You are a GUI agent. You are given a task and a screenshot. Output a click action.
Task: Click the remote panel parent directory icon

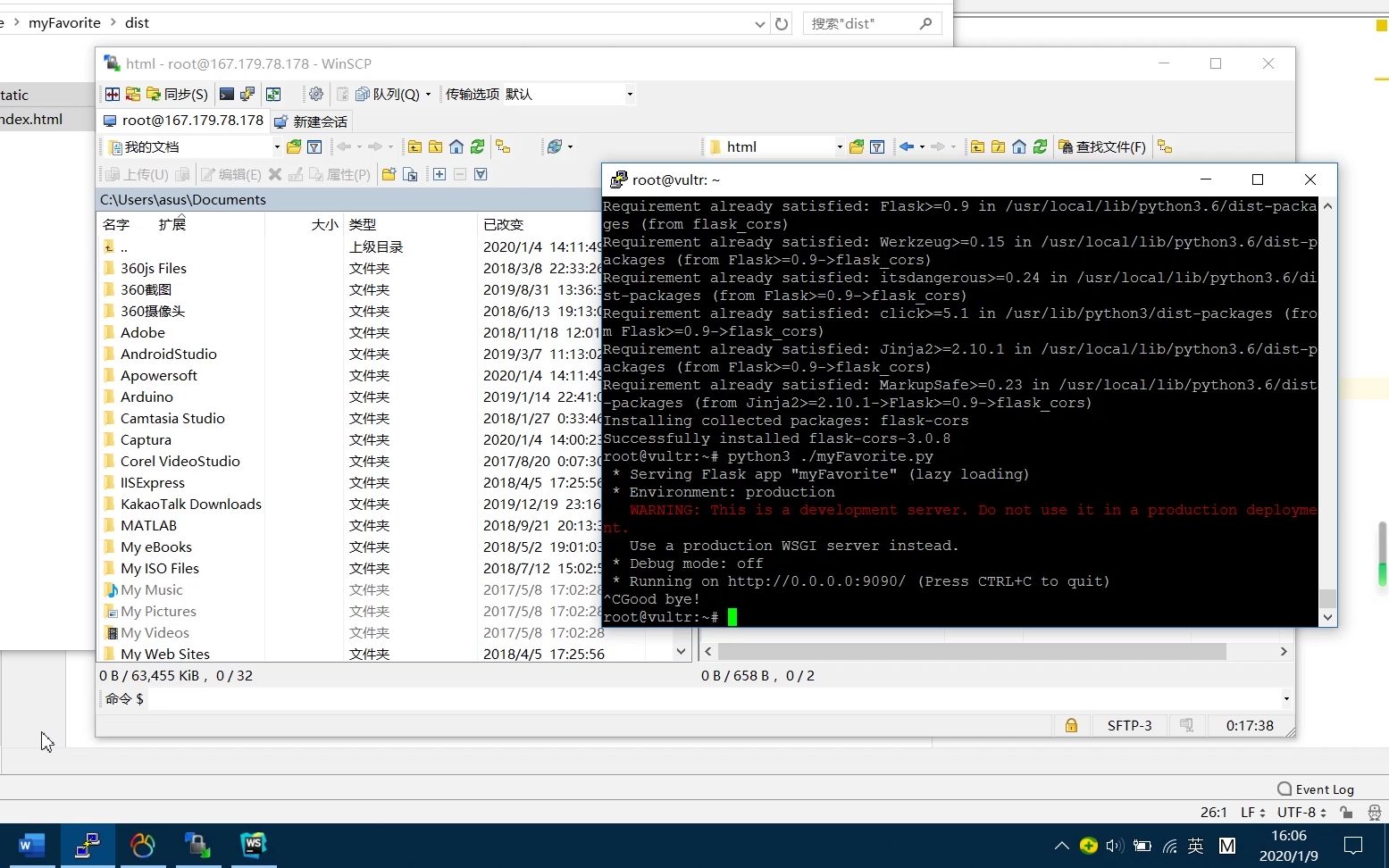[977, 146]
